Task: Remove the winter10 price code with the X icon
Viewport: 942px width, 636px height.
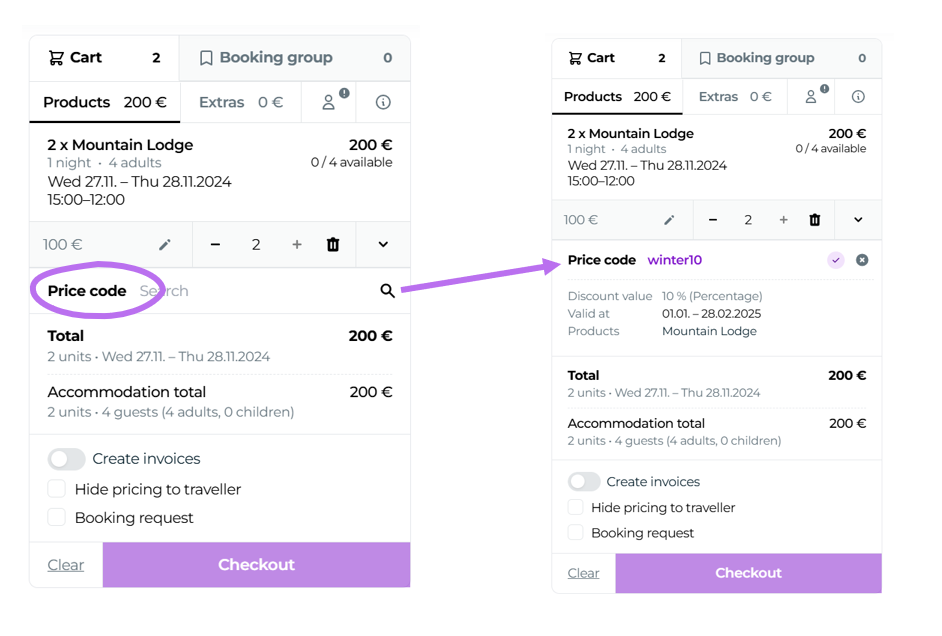Action: pyautogui.click(x=862, y=260)
